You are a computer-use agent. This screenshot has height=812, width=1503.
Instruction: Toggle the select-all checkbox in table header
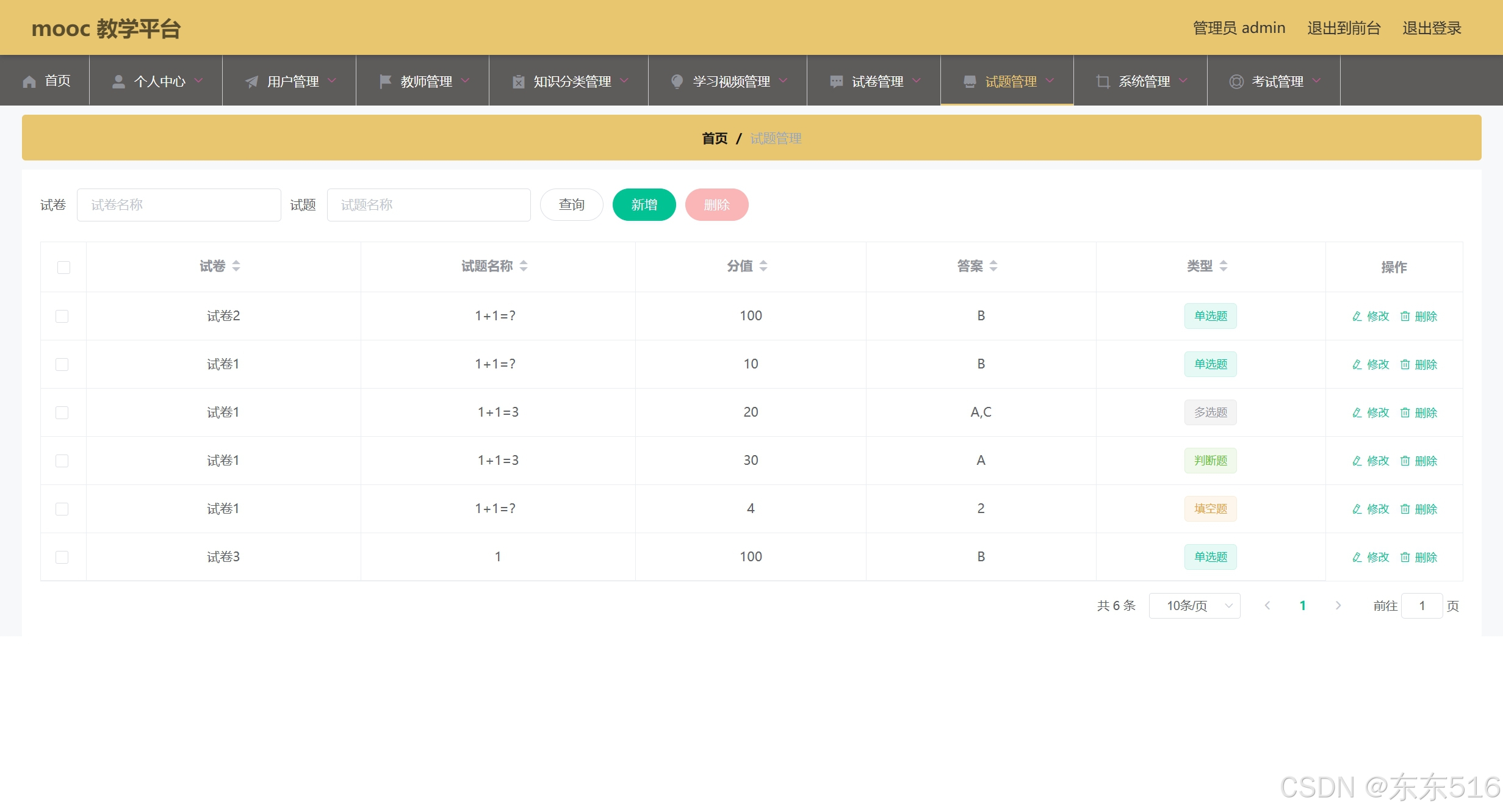tap(63, 267)
